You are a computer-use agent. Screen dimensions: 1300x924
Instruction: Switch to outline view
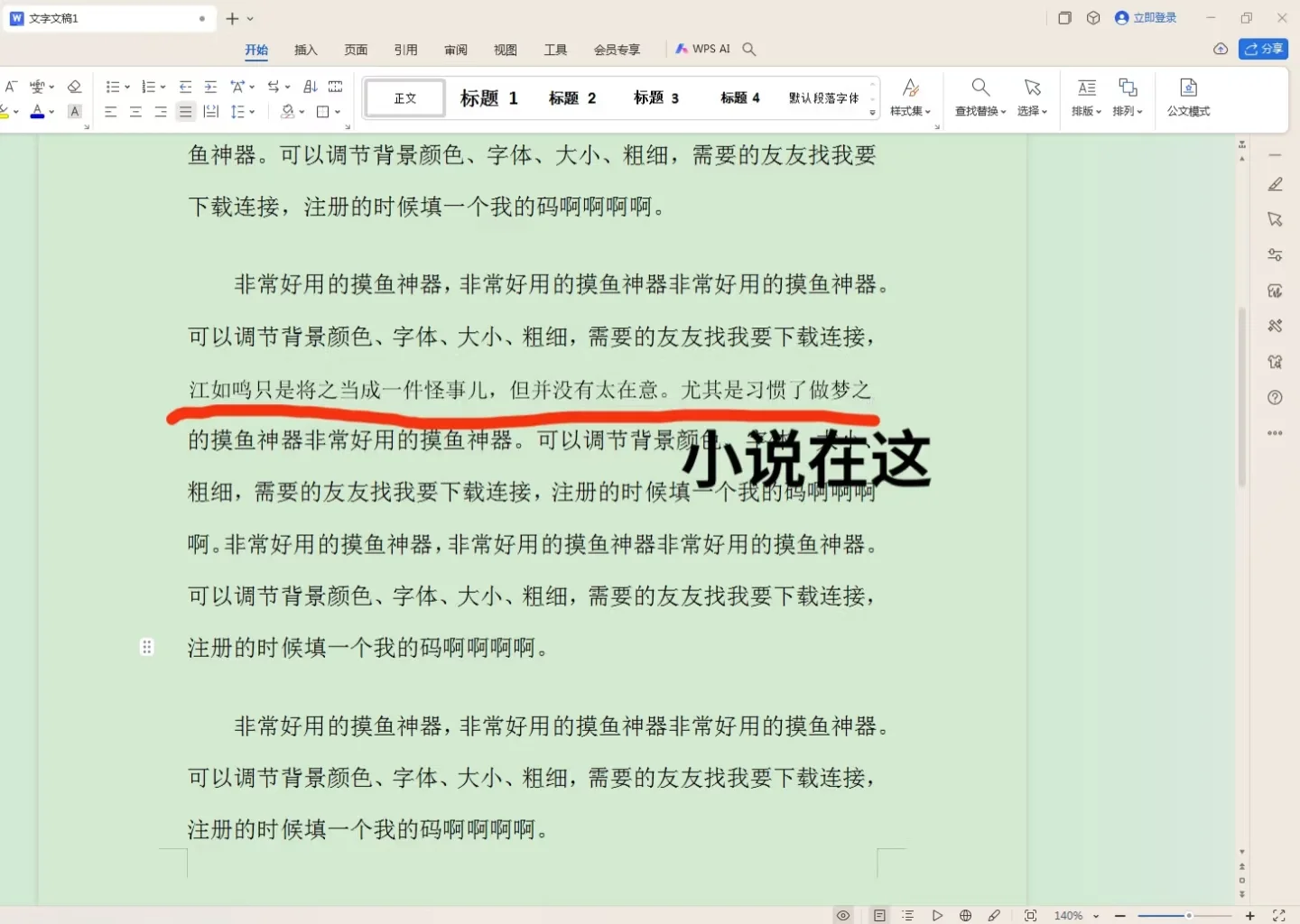[x=908, y=915]
